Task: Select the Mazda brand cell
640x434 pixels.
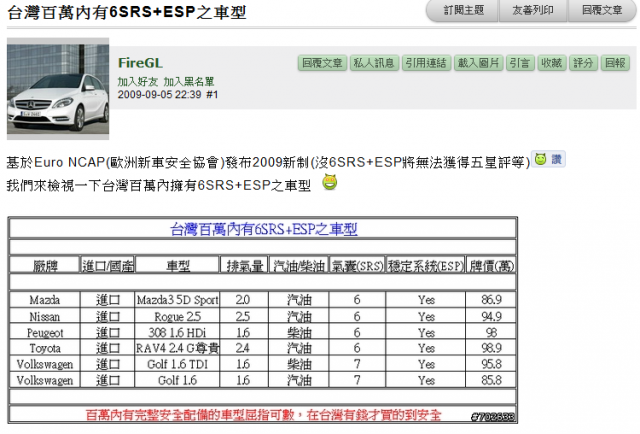Action: point(45,300)
